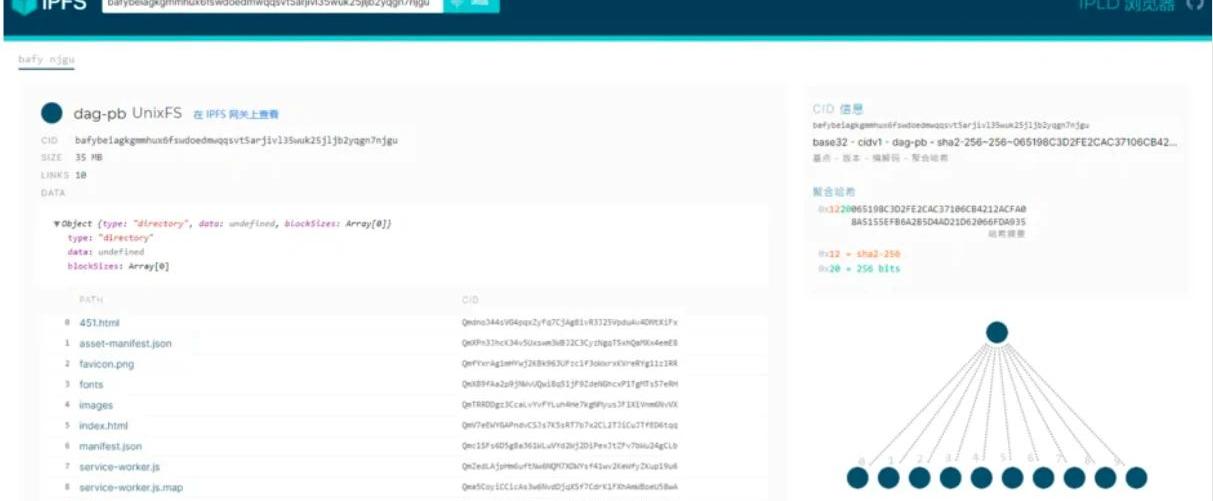This screenshot has width=1213, height=501.
Task: Select graph child node labeled 2
Action: click(919, 477)
